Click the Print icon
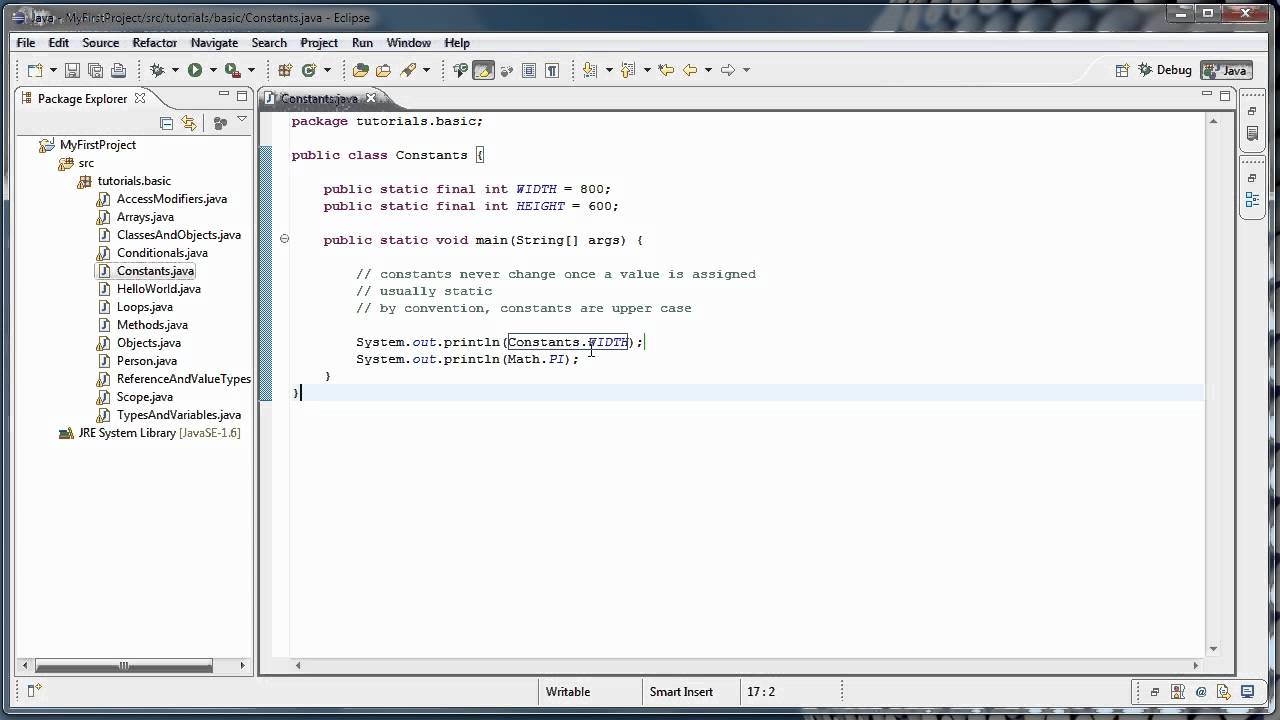Image resolution: width=1280 pixels, height=720 pixels. [x=118, y=70]
